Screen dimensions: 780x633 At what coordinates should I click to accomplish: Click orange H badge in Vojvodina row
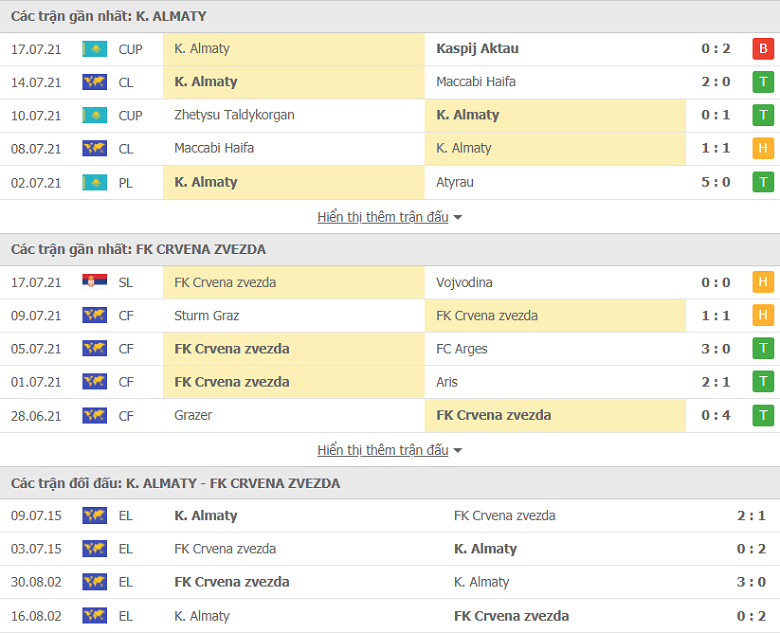tap(763, 282)
